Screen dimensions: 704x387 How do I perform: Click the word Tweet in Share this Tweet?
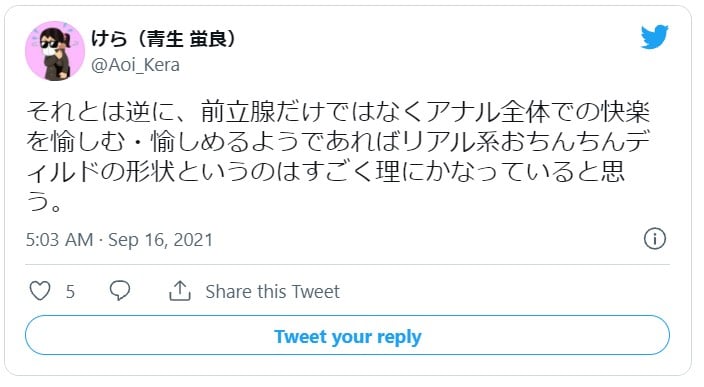316,292
